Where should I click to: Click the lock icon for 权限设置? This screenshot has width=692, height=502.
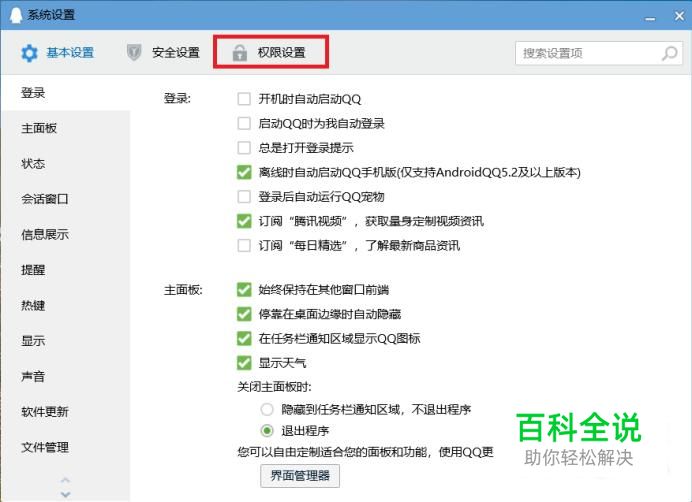pyautogui.click(x=240, y=53)
